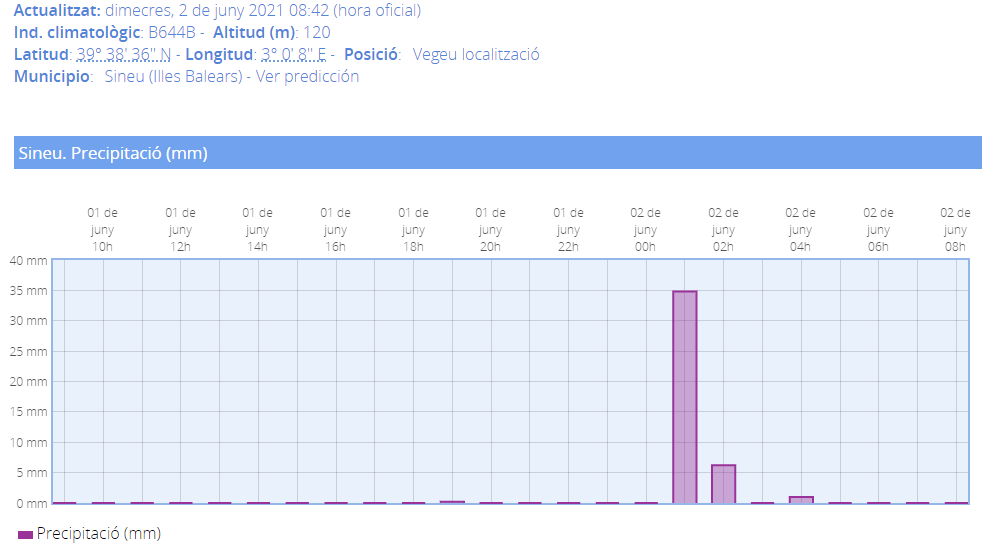
Task: Click the 02 de juny 08h axis label
Action: tap(955, 230)
